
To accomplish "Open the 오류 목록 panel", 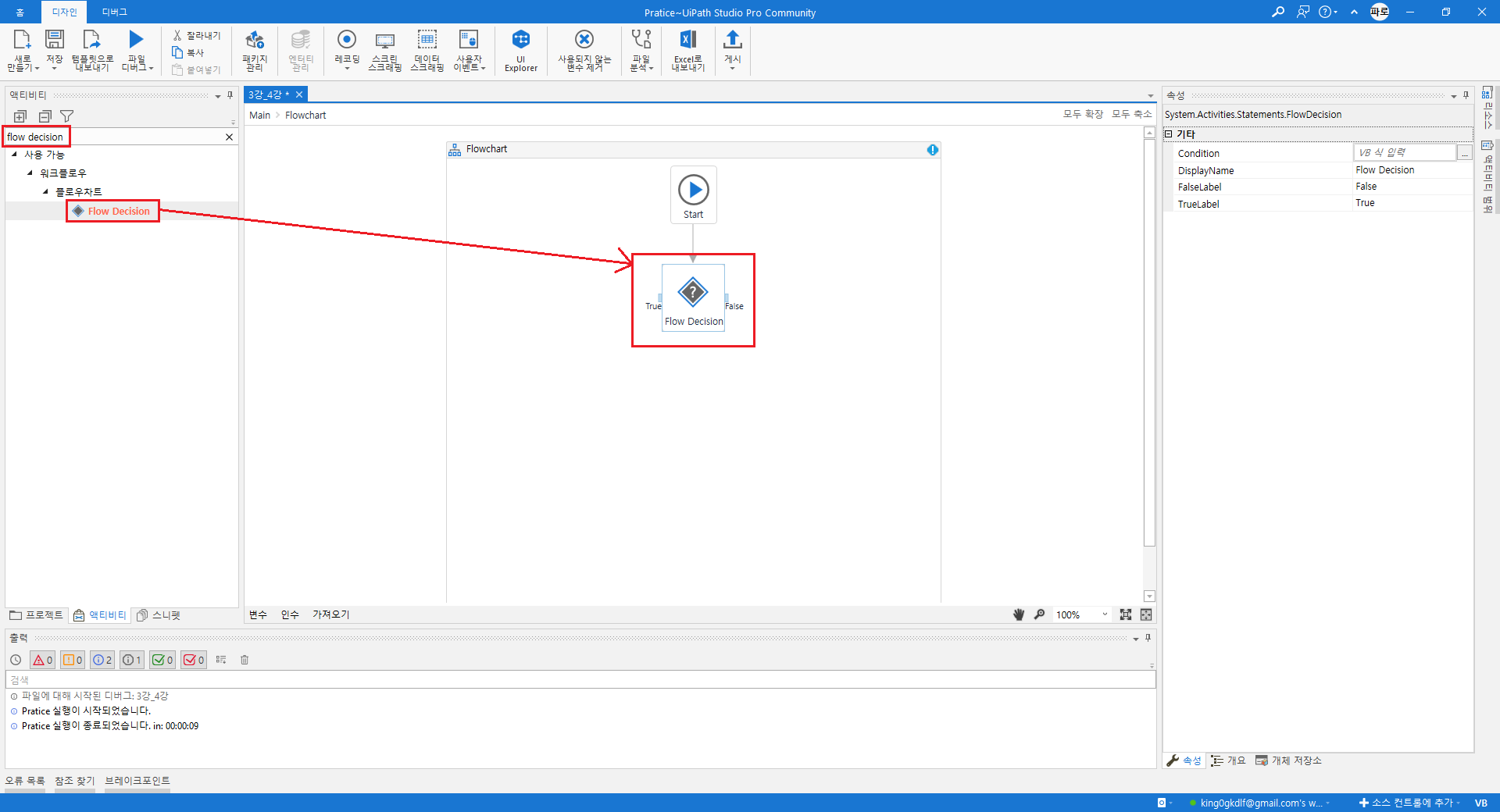I will point(25,781).
